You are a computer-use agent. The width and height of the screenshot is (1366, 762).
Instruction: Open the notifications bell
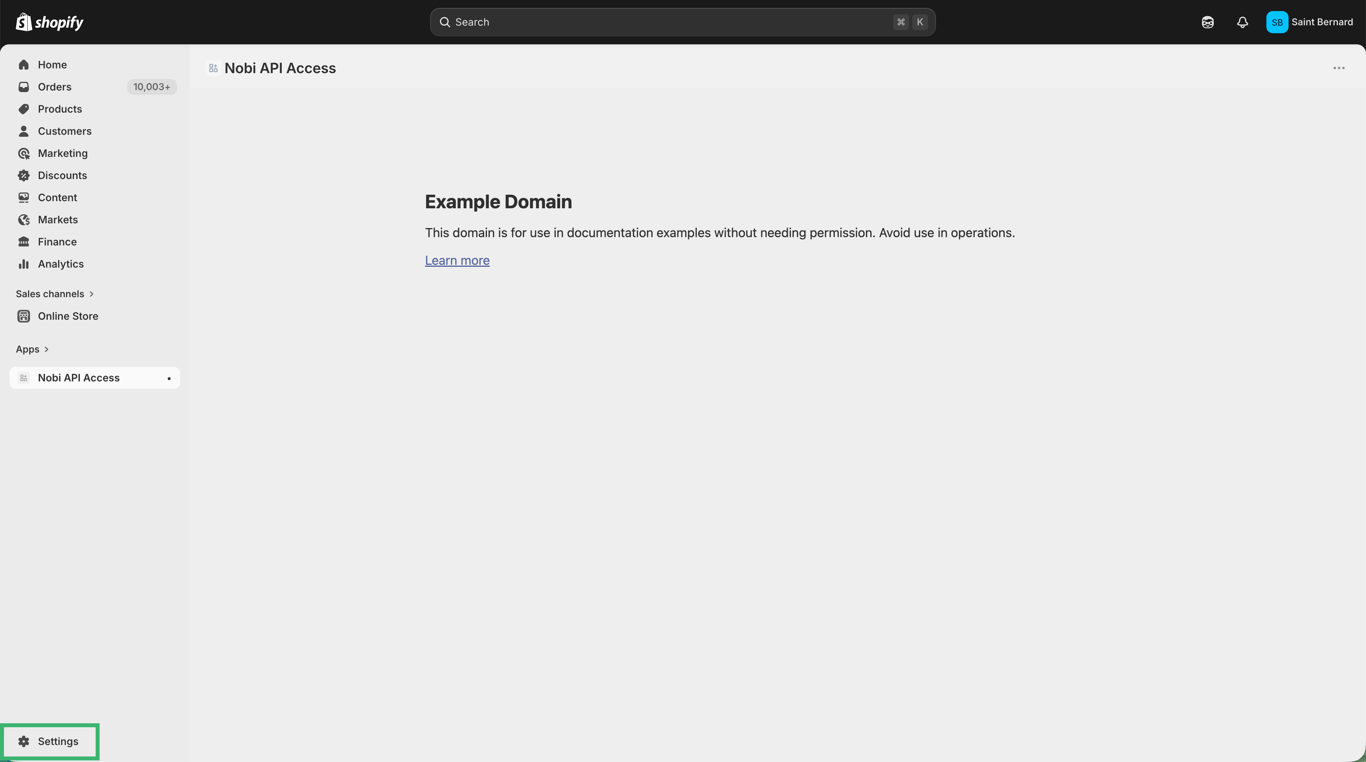click(1243, 22)
